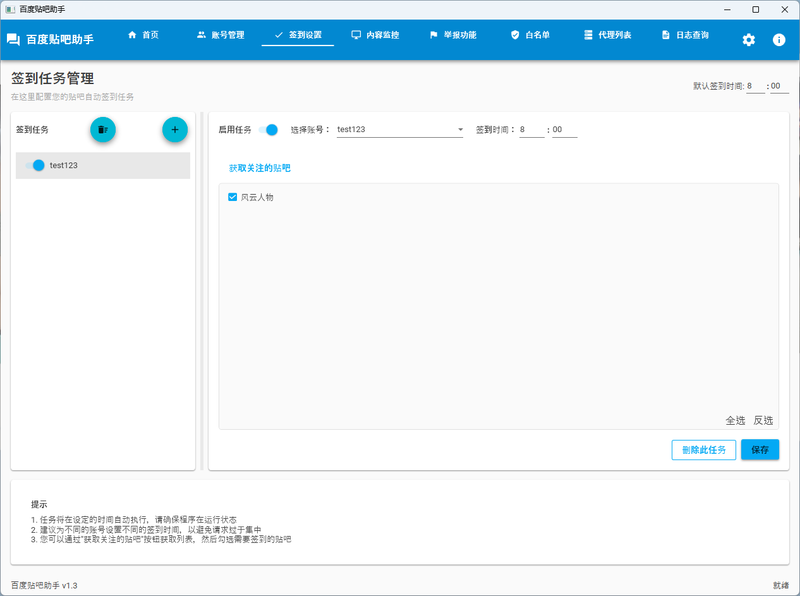
Task: Toggle the 启用任务 switch
Action: 268,130
